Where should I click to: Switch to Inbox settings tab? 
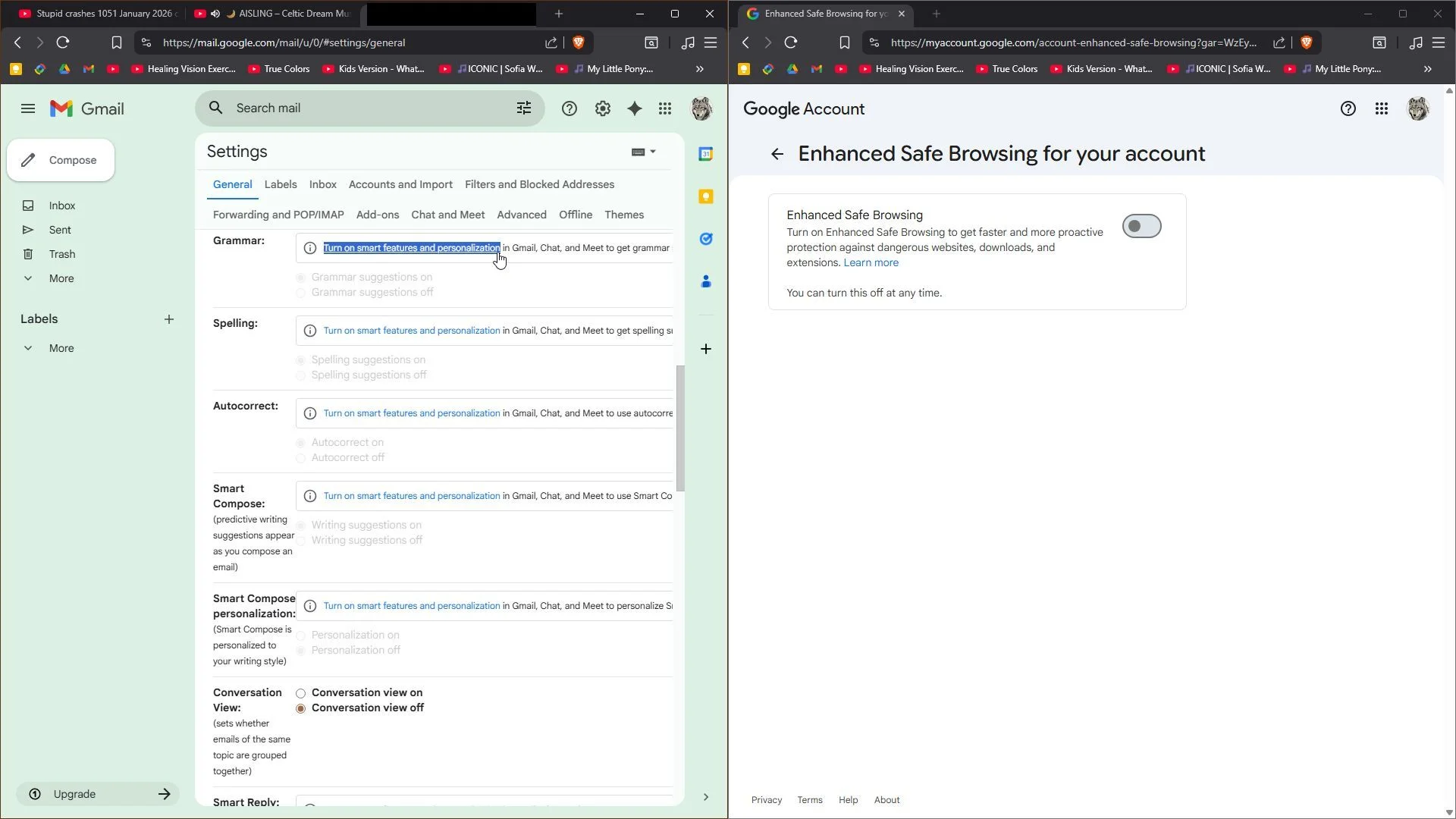click(x=323, y=184)
